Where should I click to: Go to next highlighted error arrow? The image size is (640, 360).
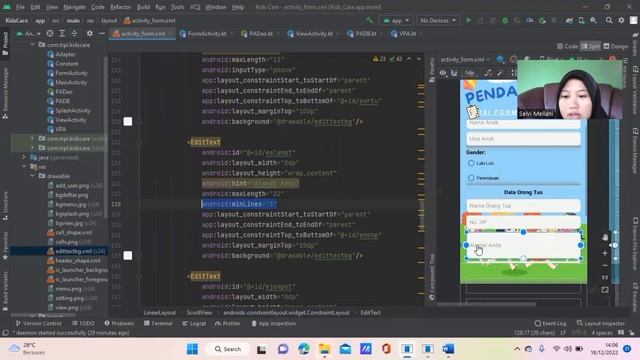419,59
